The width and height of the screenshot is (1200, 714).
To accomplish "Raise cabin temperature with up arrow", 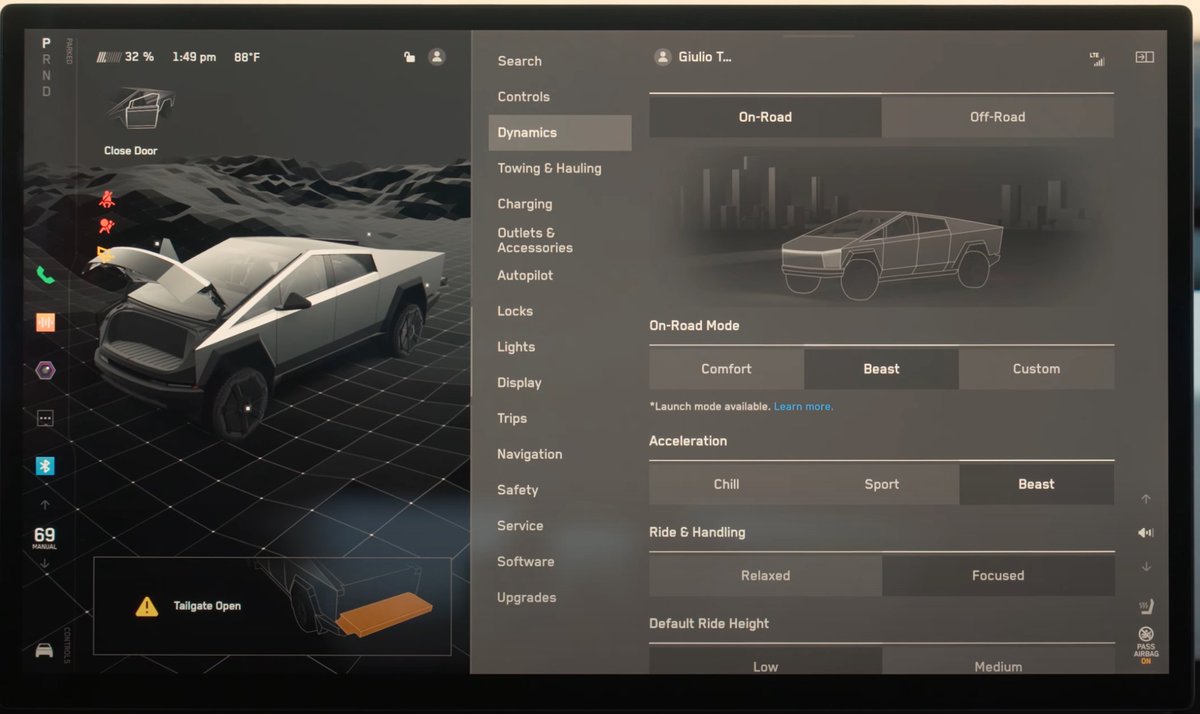I will 45,505.
